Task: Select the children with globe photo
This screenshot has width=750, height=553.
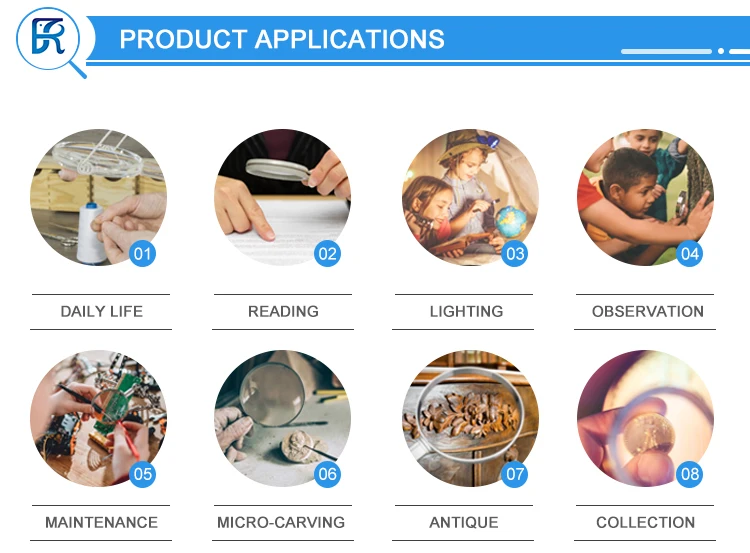Action: [x=470, y=197]
